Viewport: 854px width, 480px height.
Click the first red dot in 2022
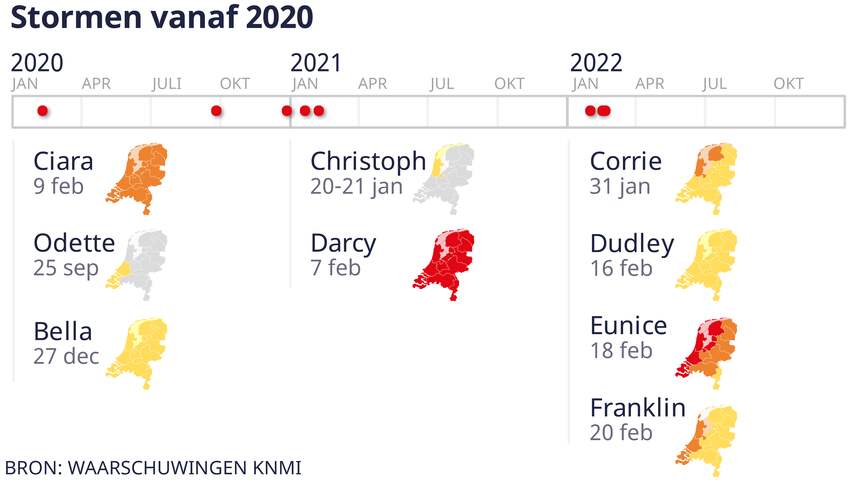pos(590,111)
